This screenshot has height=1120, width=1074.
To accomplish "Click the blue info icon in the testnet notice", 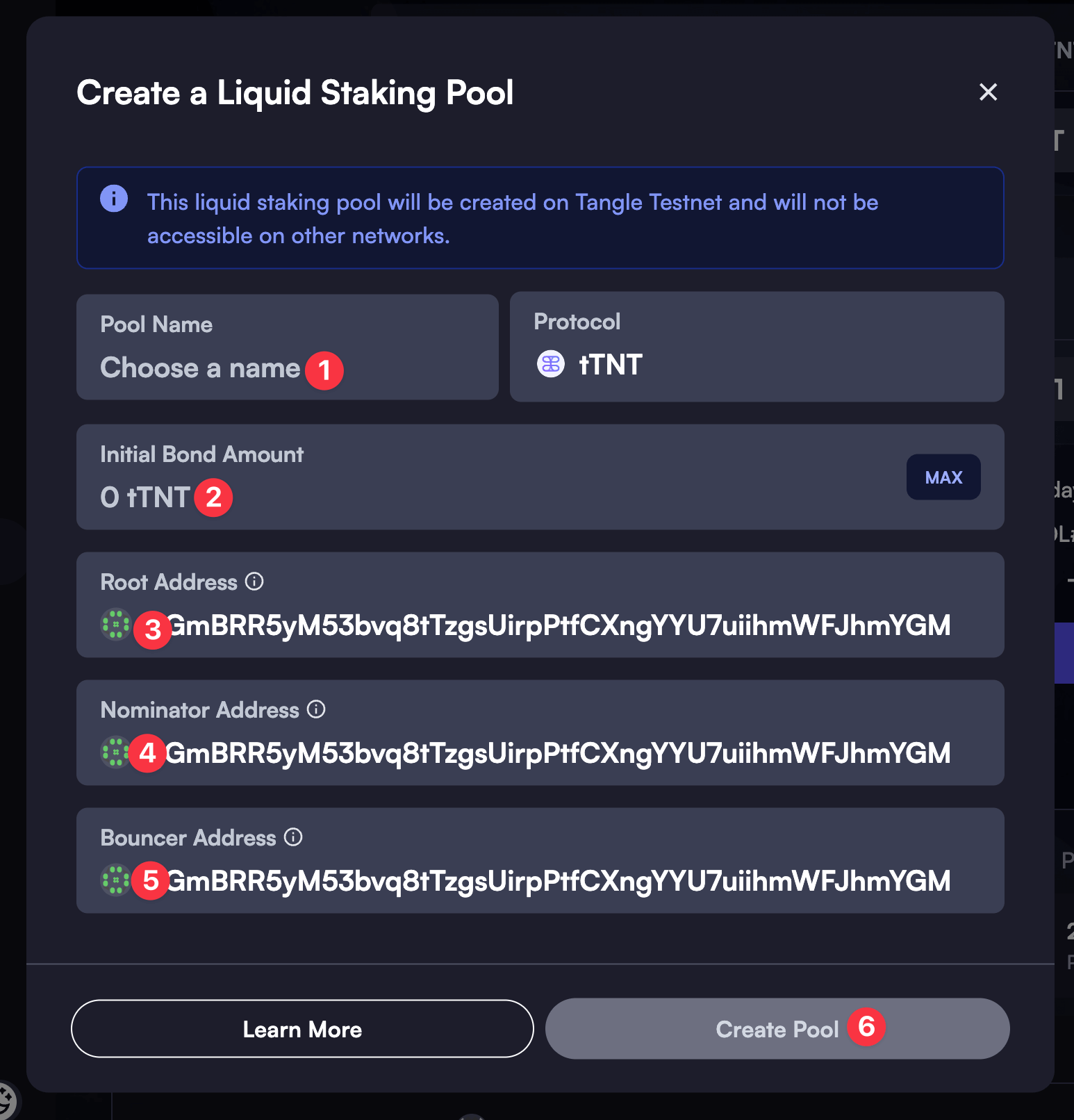I will click(x=115, y=199).
